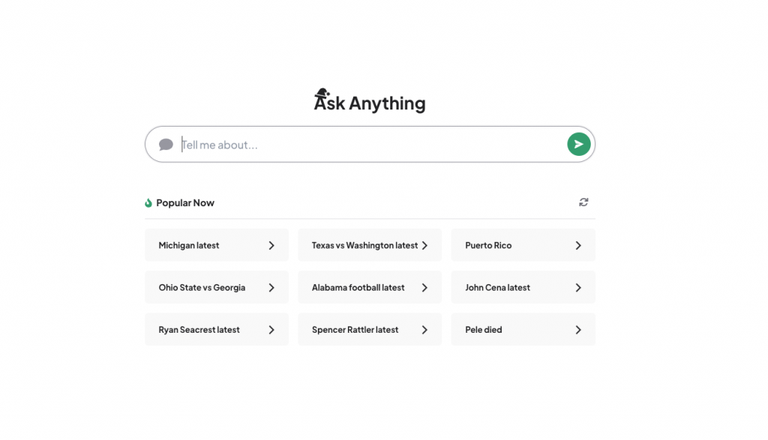This screenshot has height=440, width=768.
Task: Select Alabama football latest topic
Action: (358, 287)
